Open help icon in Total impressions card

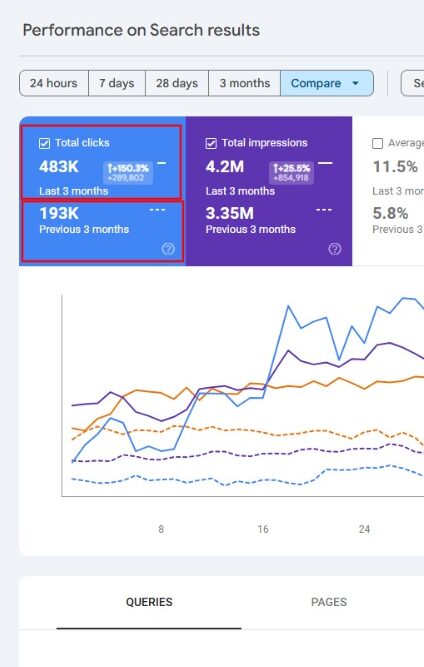(335, 249)
